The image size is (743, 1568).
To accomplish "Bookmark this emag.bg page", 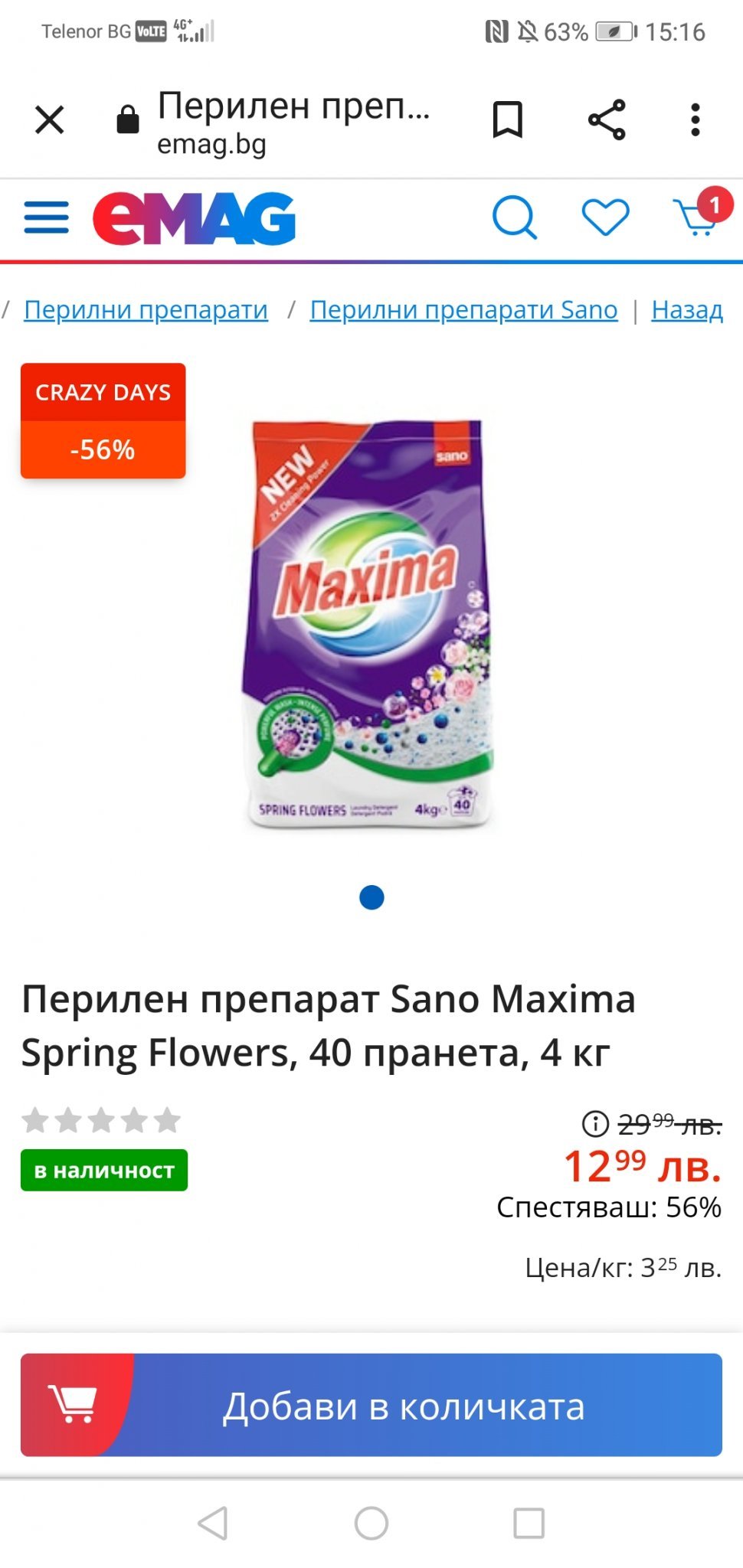I will point(507,119).
